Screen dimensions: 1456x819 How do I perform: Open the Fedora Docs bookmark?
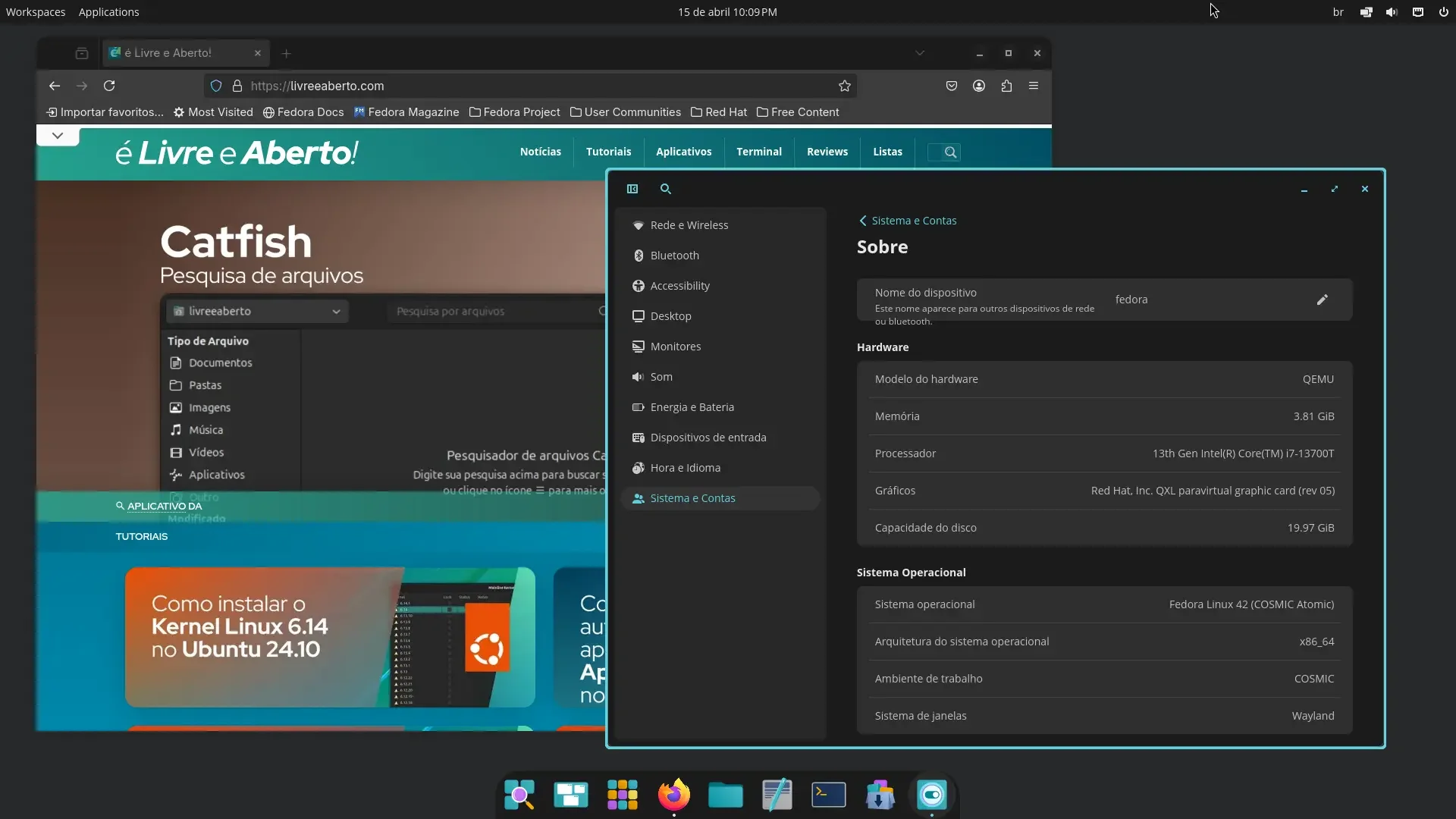303,112
